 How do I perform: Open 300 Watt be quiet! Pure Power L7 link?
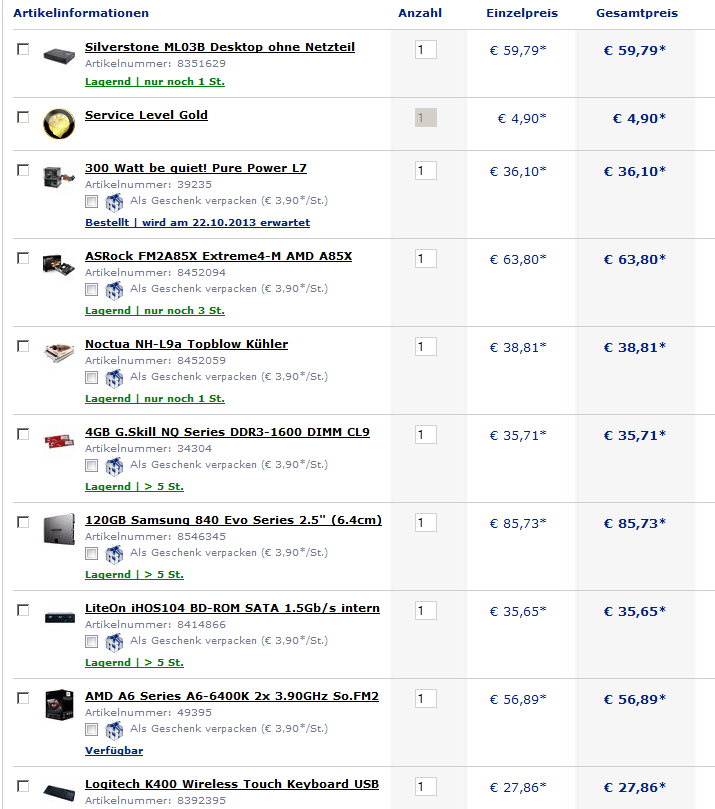[196, 168]
